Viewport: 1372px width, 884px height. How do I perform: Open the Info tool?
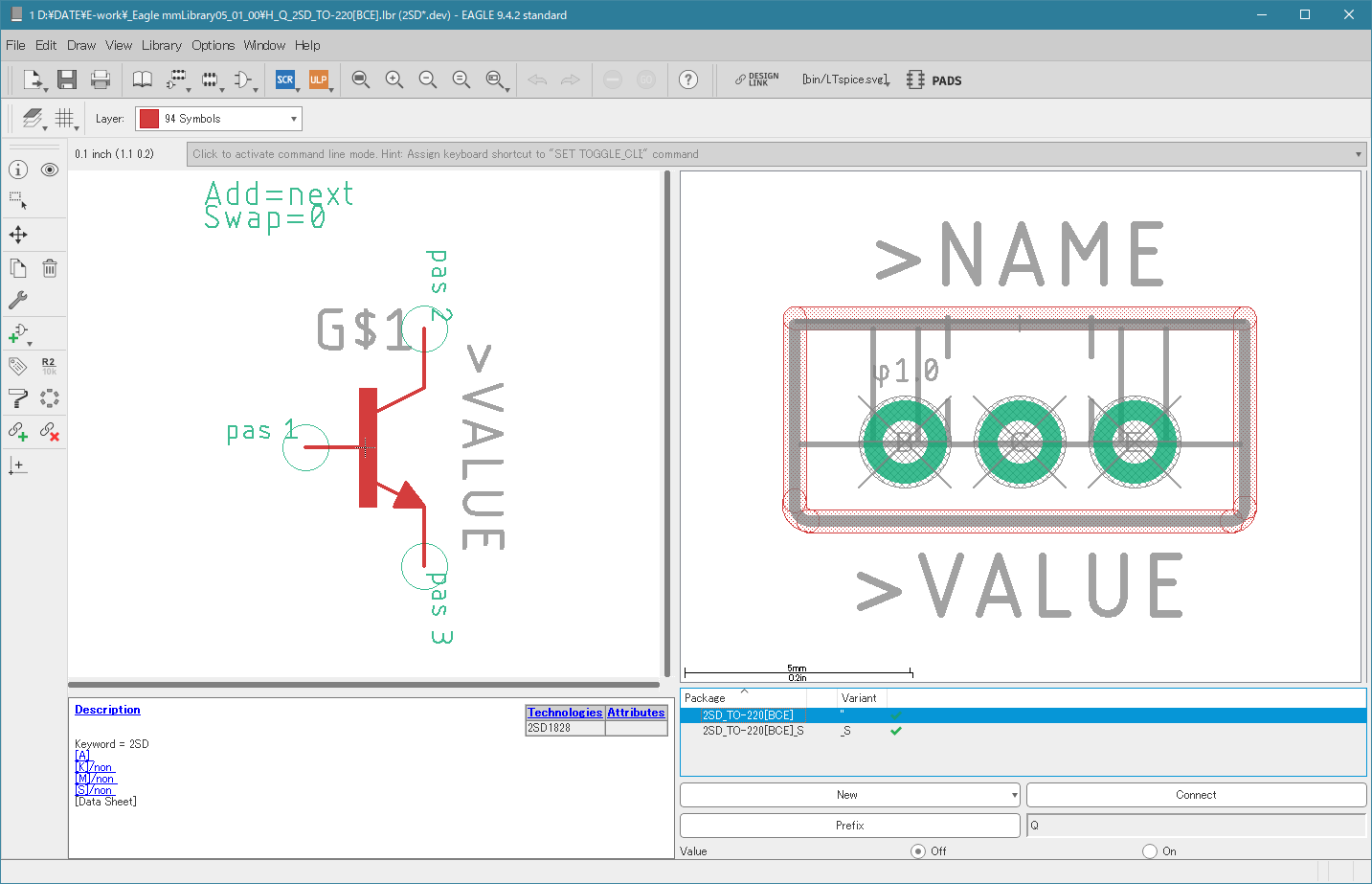18,170
